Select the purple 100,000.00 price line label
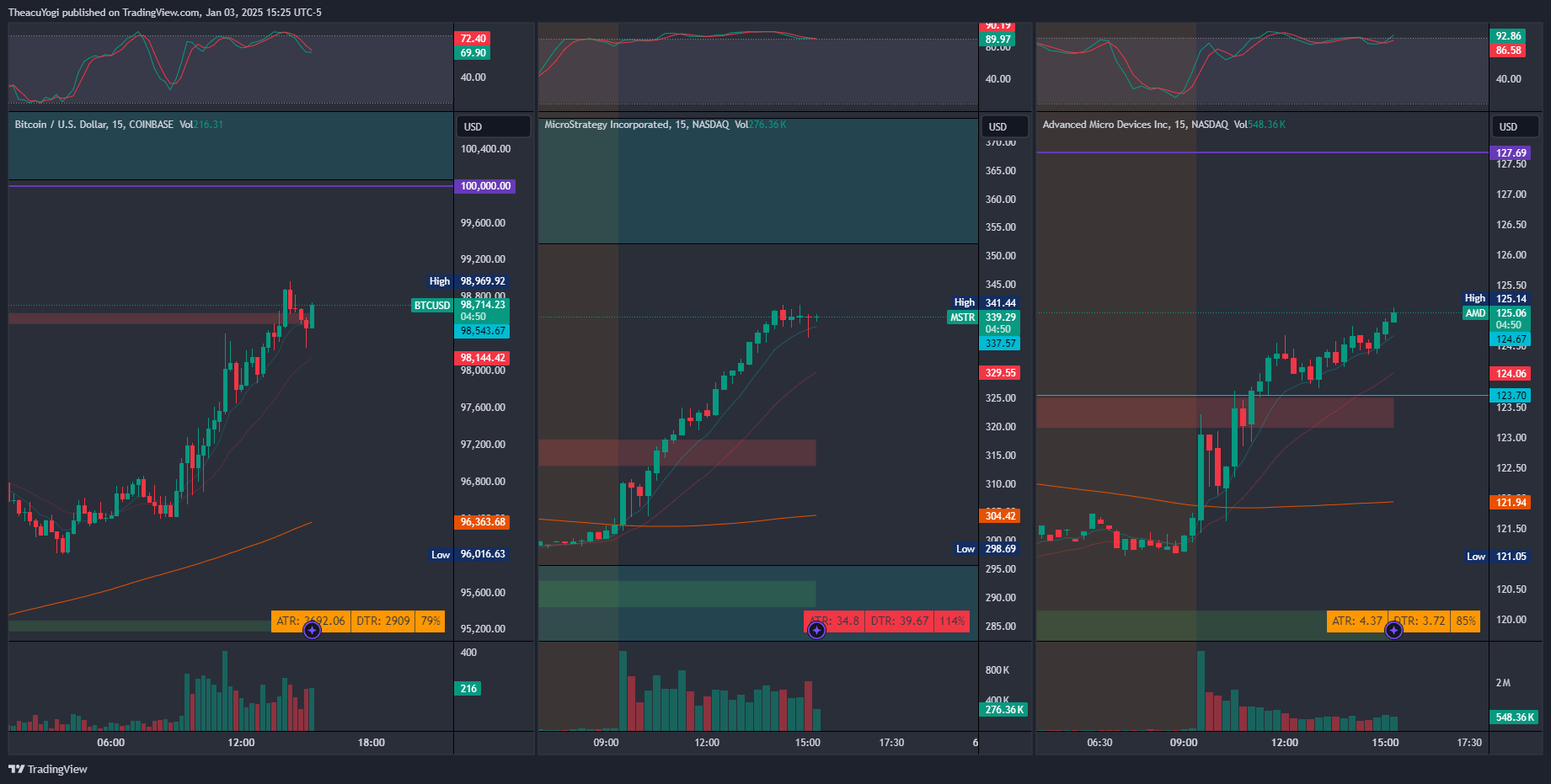Screen dimensions: 1551x784 click(486, 186)
